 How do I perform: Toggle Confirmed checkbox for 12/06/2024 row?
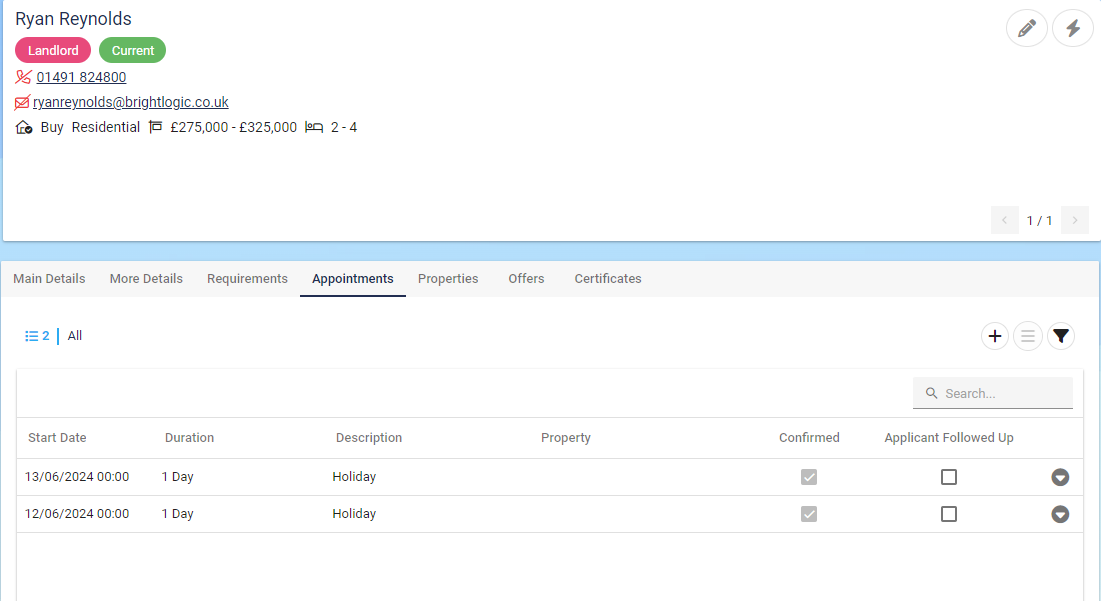pyautogui.click(x=809, y=514)
